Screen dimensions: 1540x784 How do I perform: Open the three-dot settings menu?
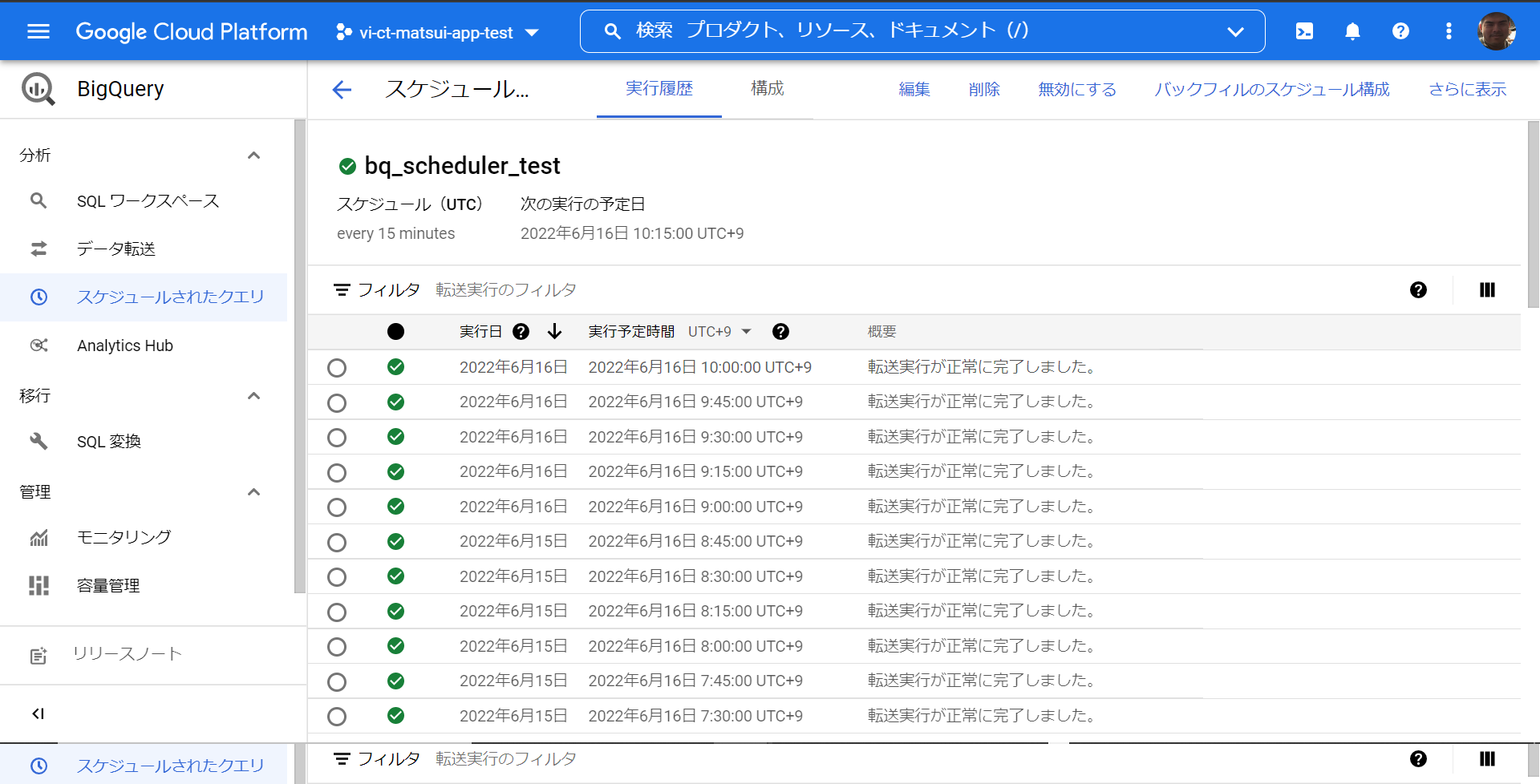point(1449,31)
